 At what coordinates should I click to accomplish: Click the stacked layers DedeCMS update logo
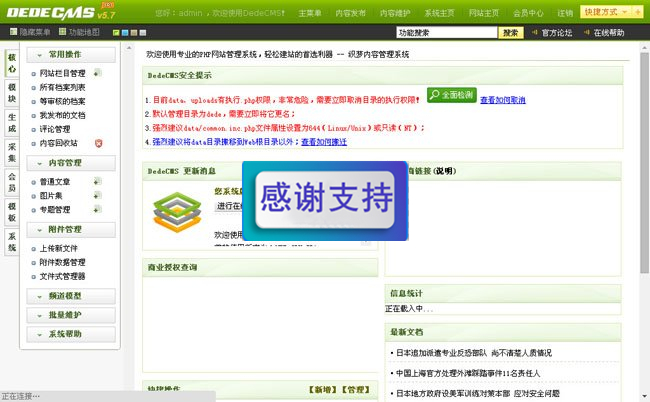tap(177, 212)
